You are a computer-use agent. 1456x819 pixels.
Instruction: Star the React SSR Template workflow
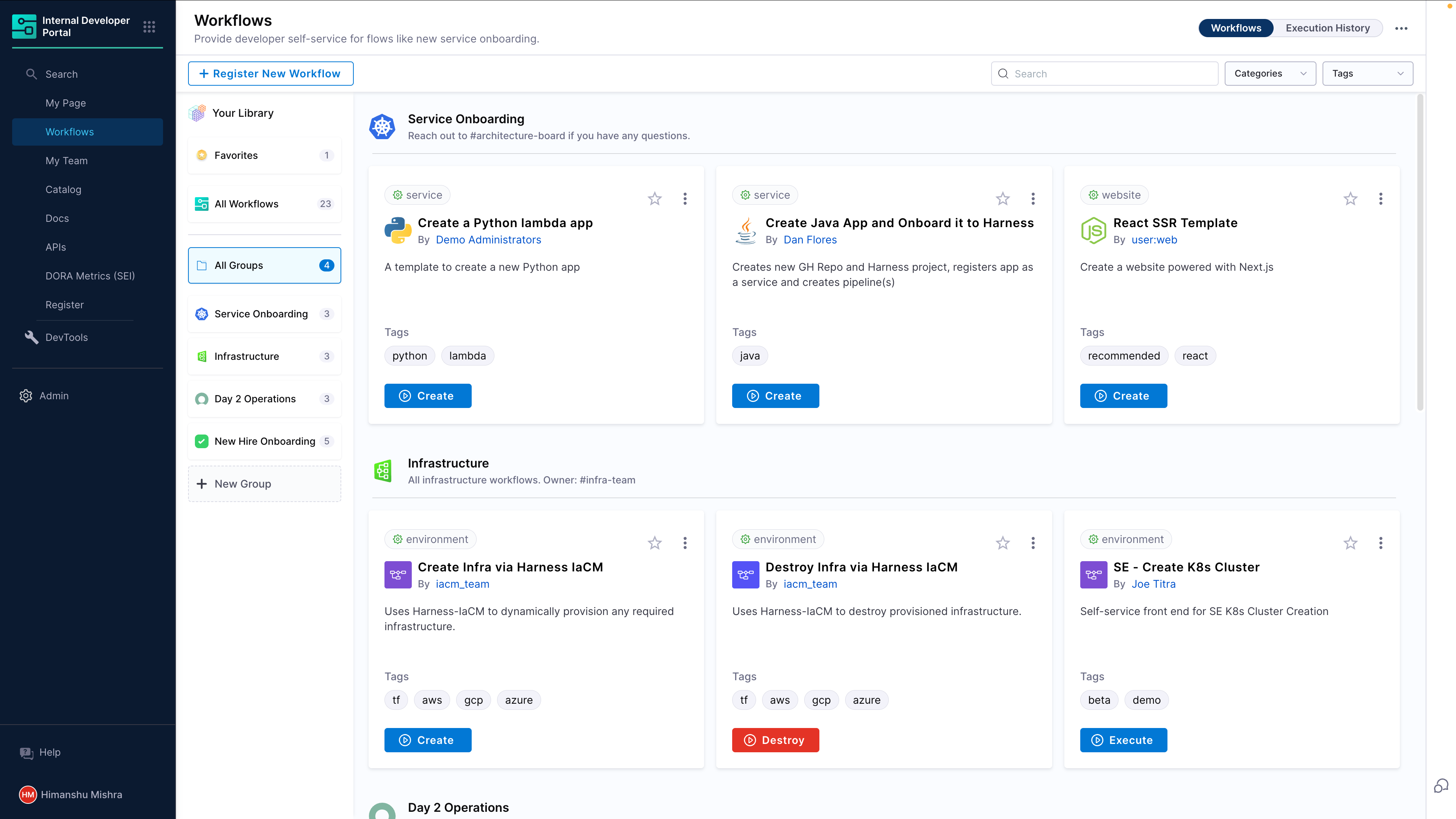1350,198
